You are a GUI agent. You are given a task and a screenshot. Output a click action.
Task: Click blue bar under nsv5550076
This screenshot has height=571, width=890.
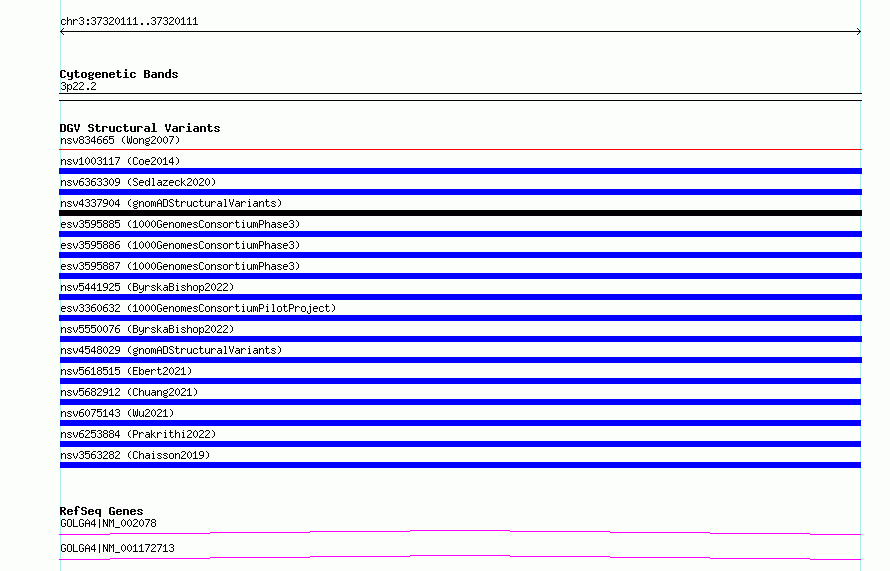(x=460, y=339)
